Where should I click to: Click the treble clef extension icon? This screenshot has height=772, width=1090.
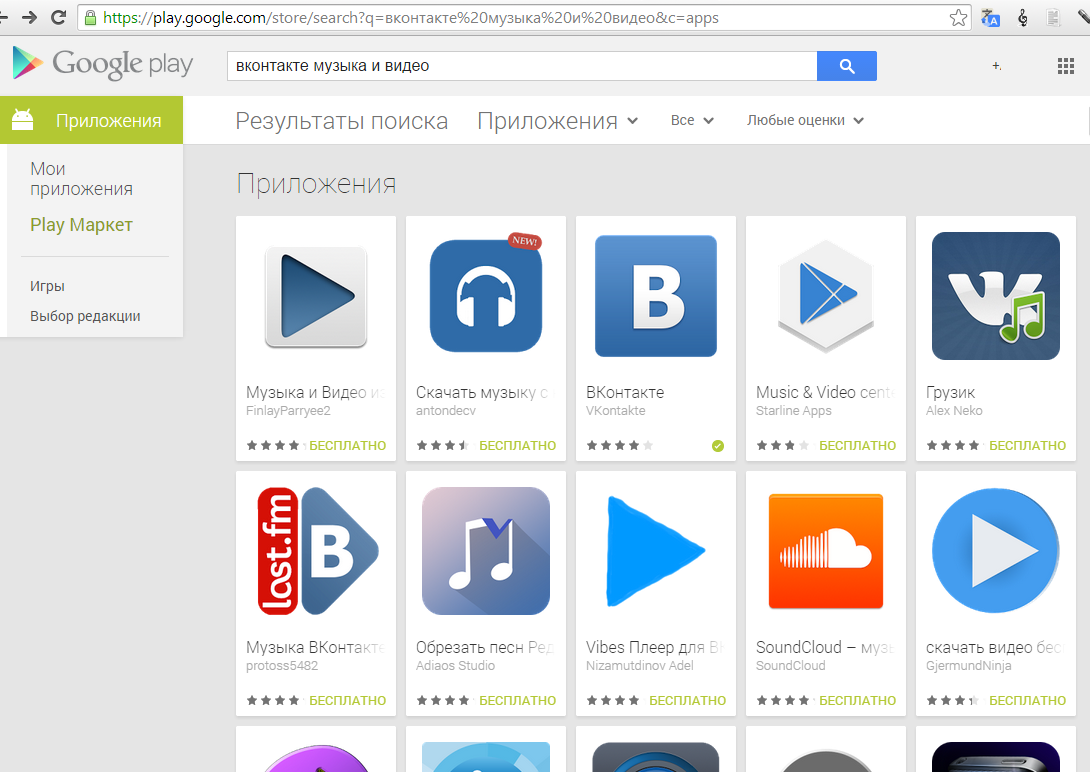pyautogui.click(x=1023, y=18)
